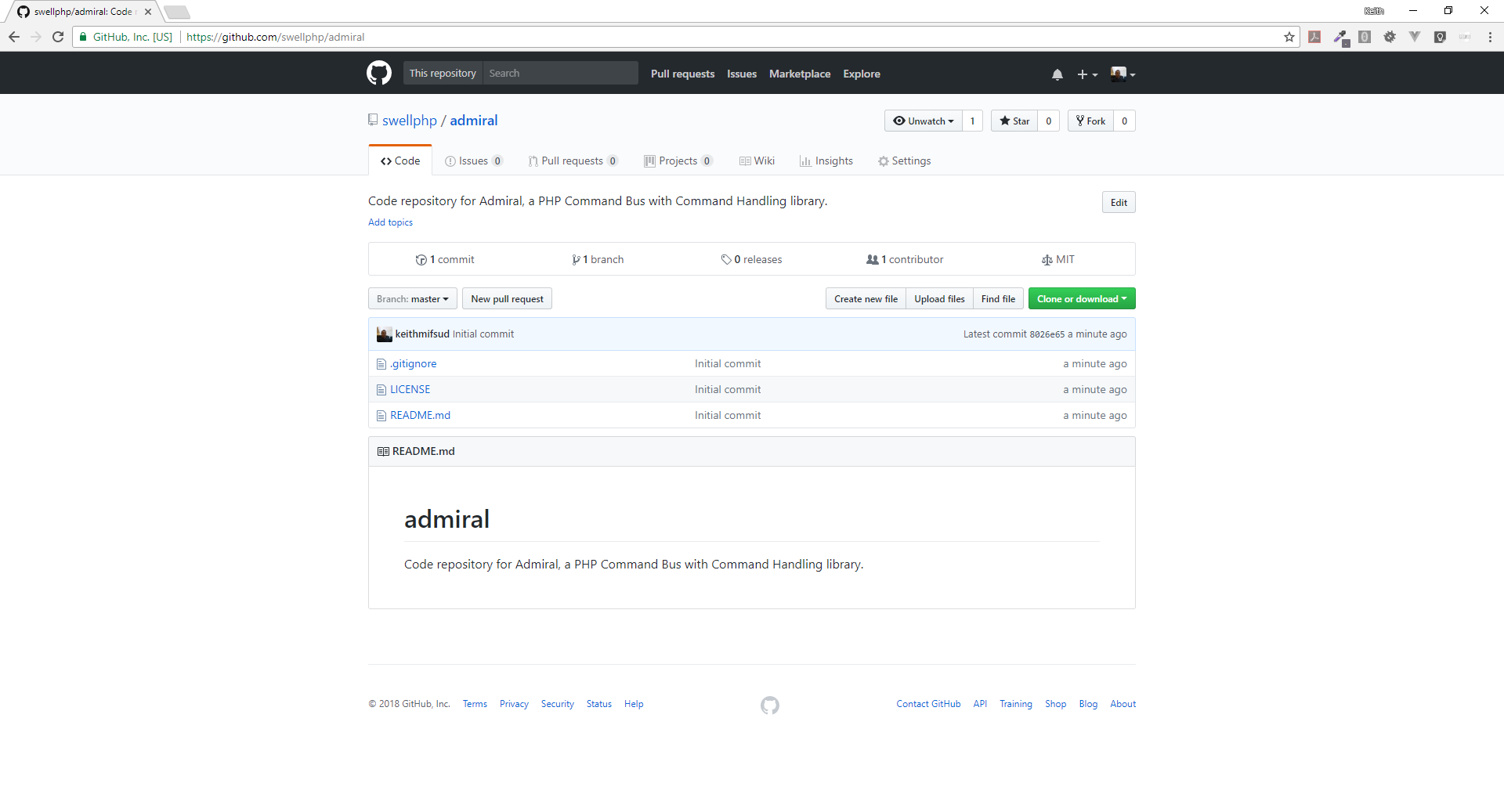The image size is (1504, 812).
Task: Open Issues in the top navigation
Action: point(742,74)
